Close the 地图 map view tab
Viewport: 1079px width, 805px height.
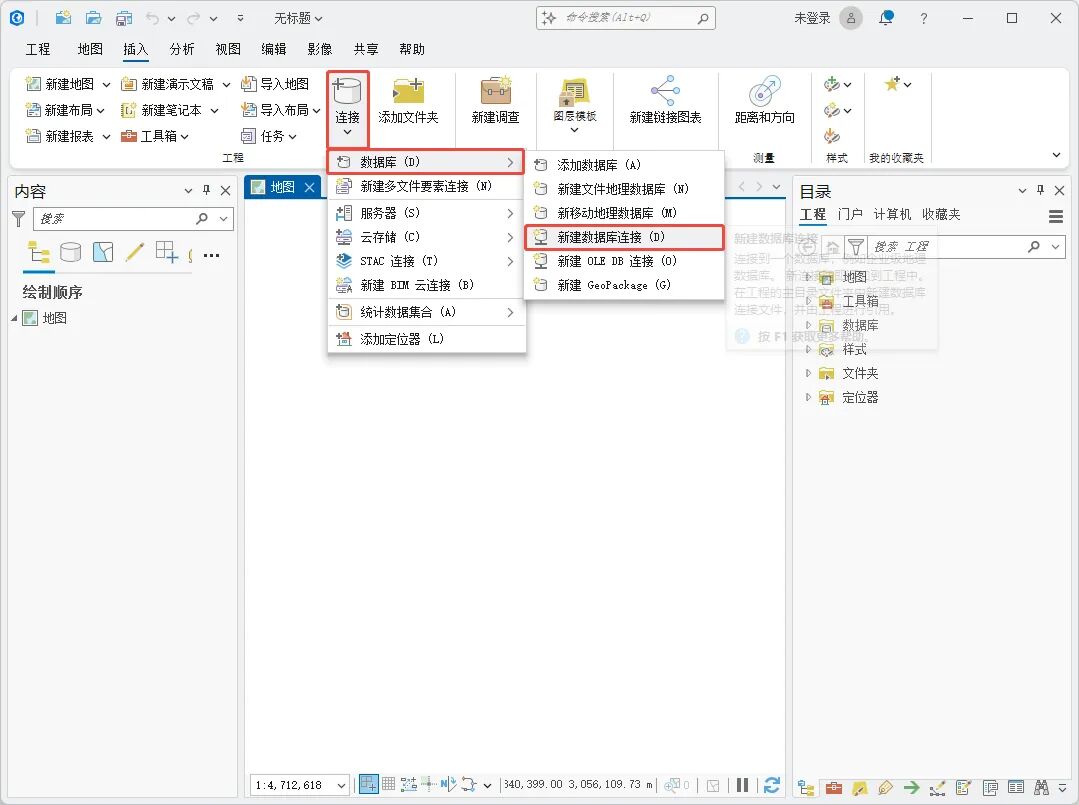(310, 187)
